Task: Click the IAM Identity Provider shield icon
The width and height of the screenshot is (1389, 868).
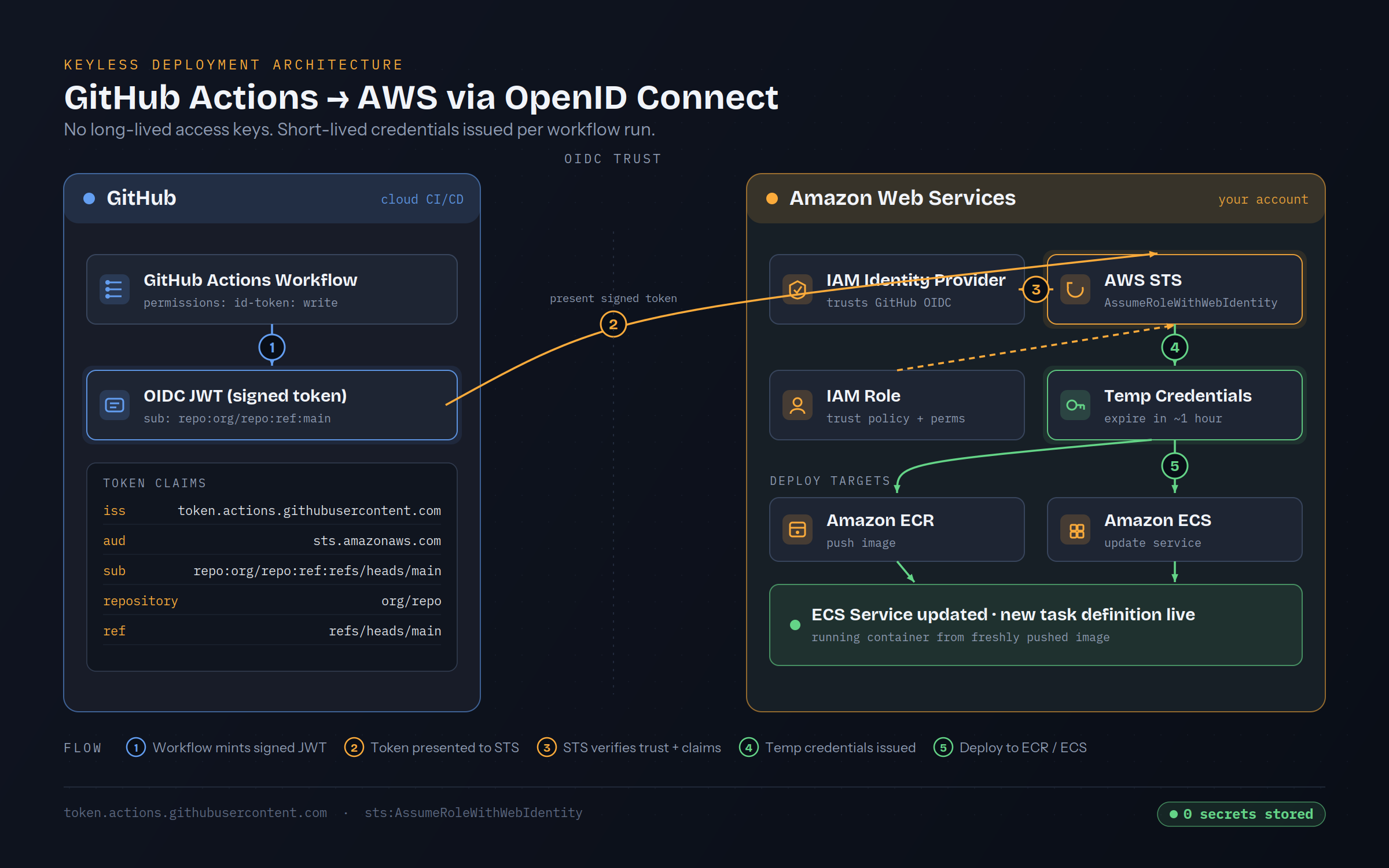Action: tap(797, 289)
